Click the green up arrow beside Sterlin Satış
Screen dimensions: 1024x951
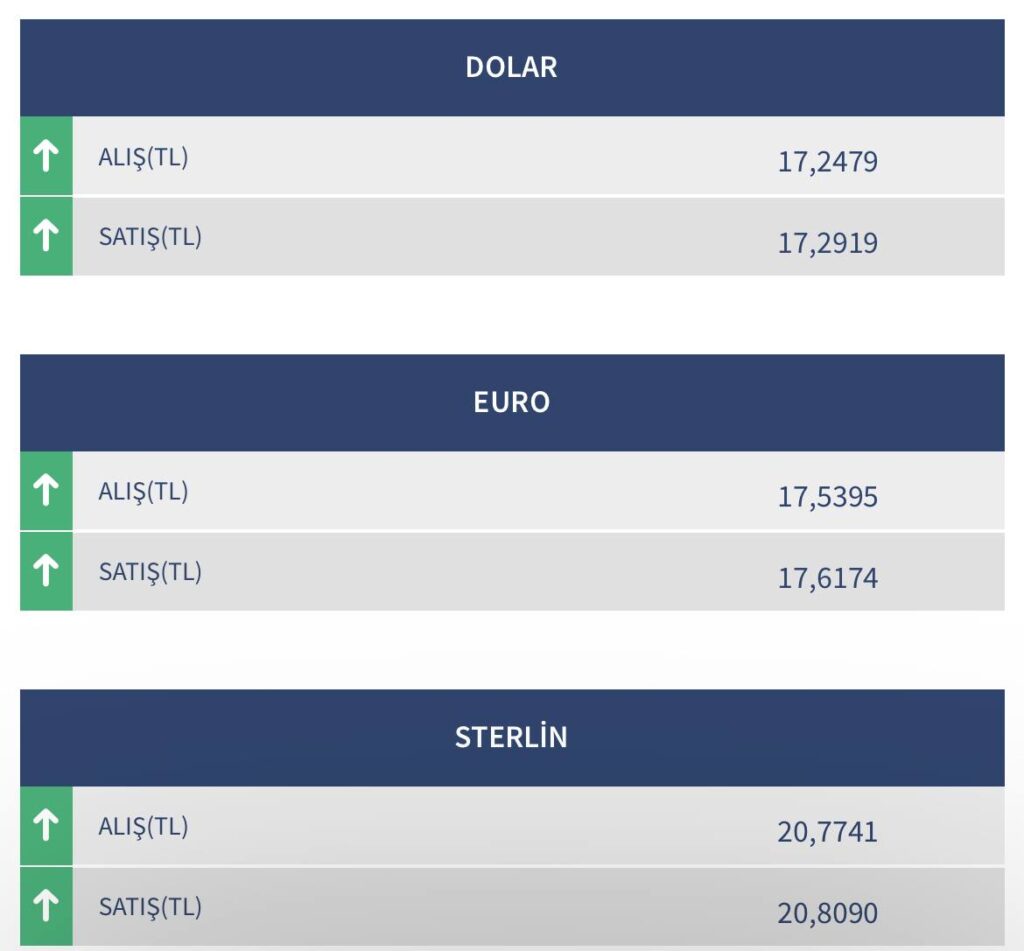(46, 906)
